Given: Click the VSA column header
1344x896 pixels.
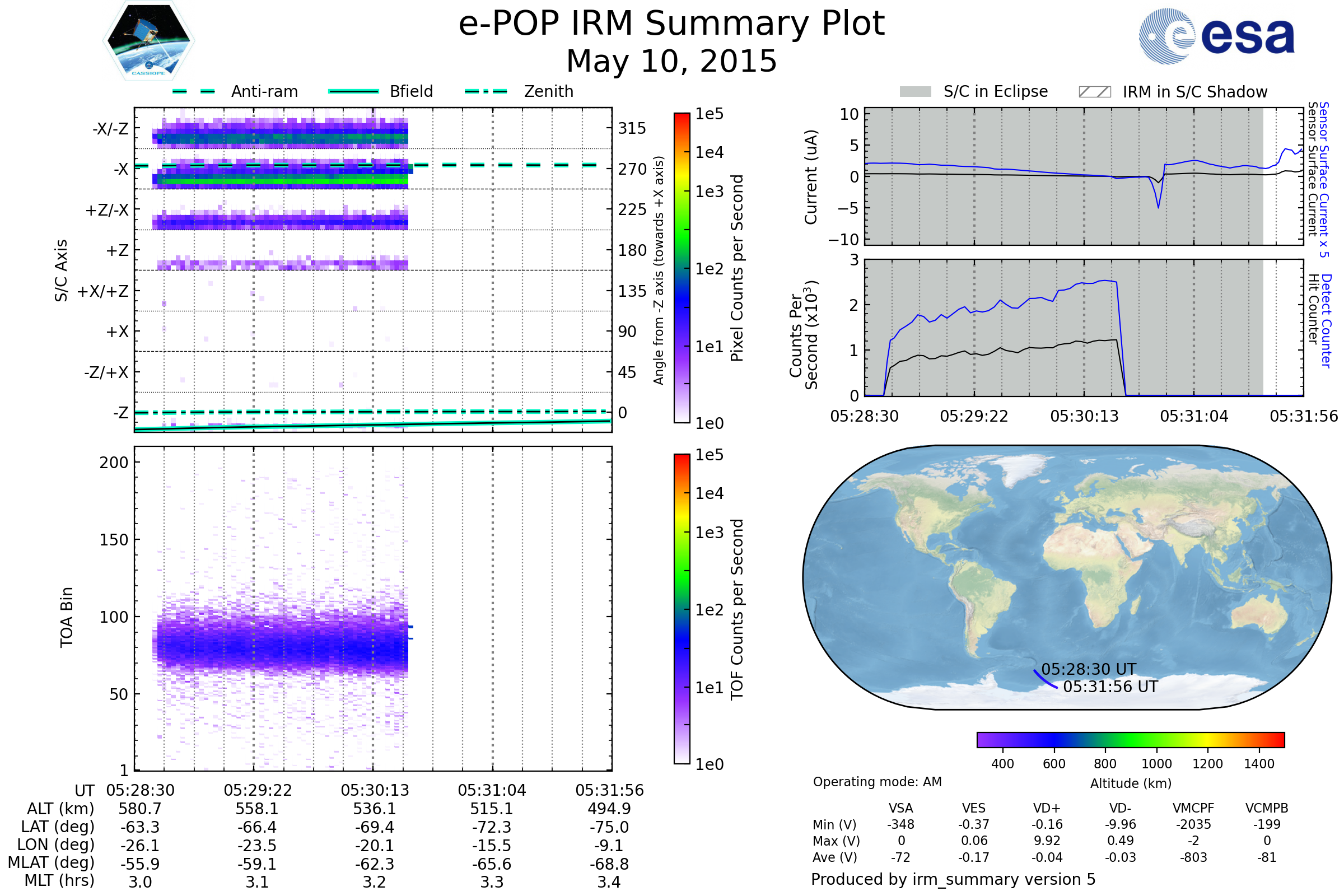Looking at the screenshot, I should point(900,808).
